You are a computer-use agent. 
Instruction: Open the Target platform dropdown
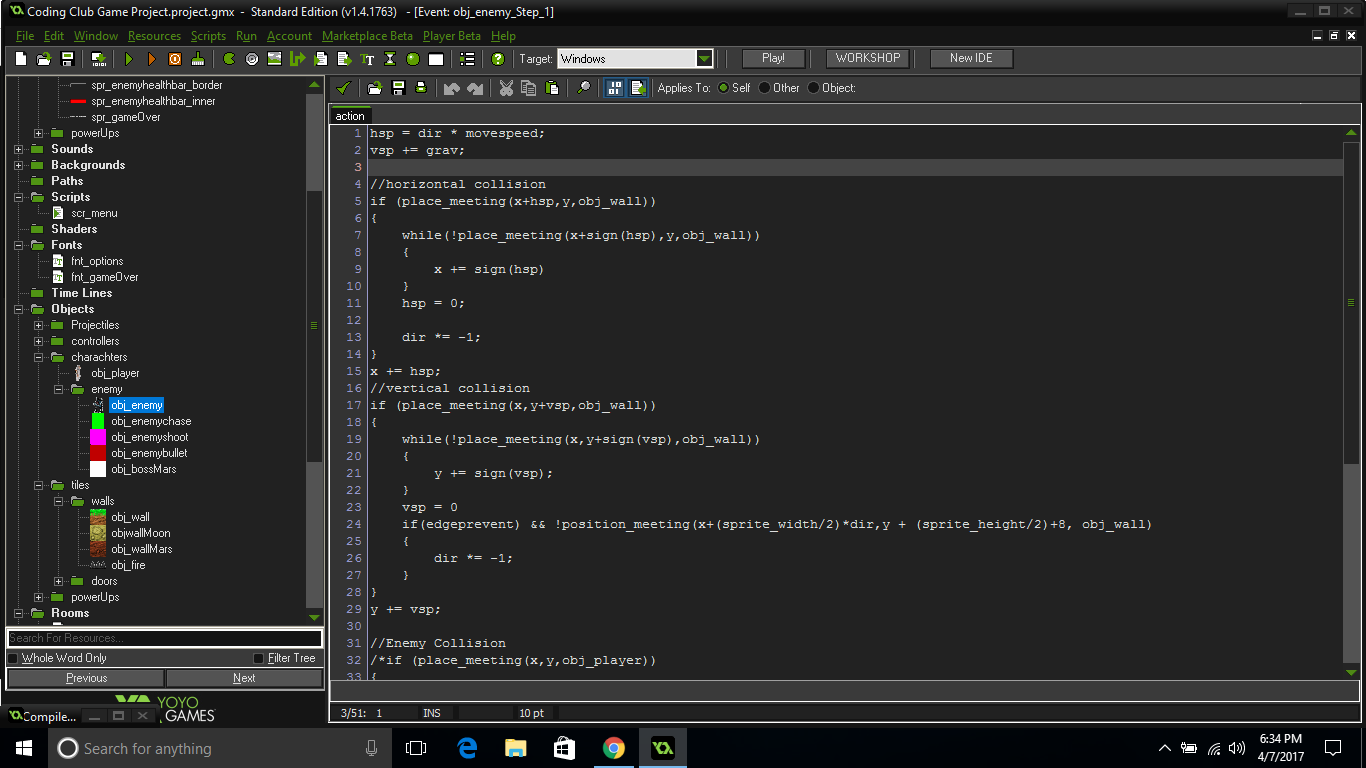pos(705,58)
